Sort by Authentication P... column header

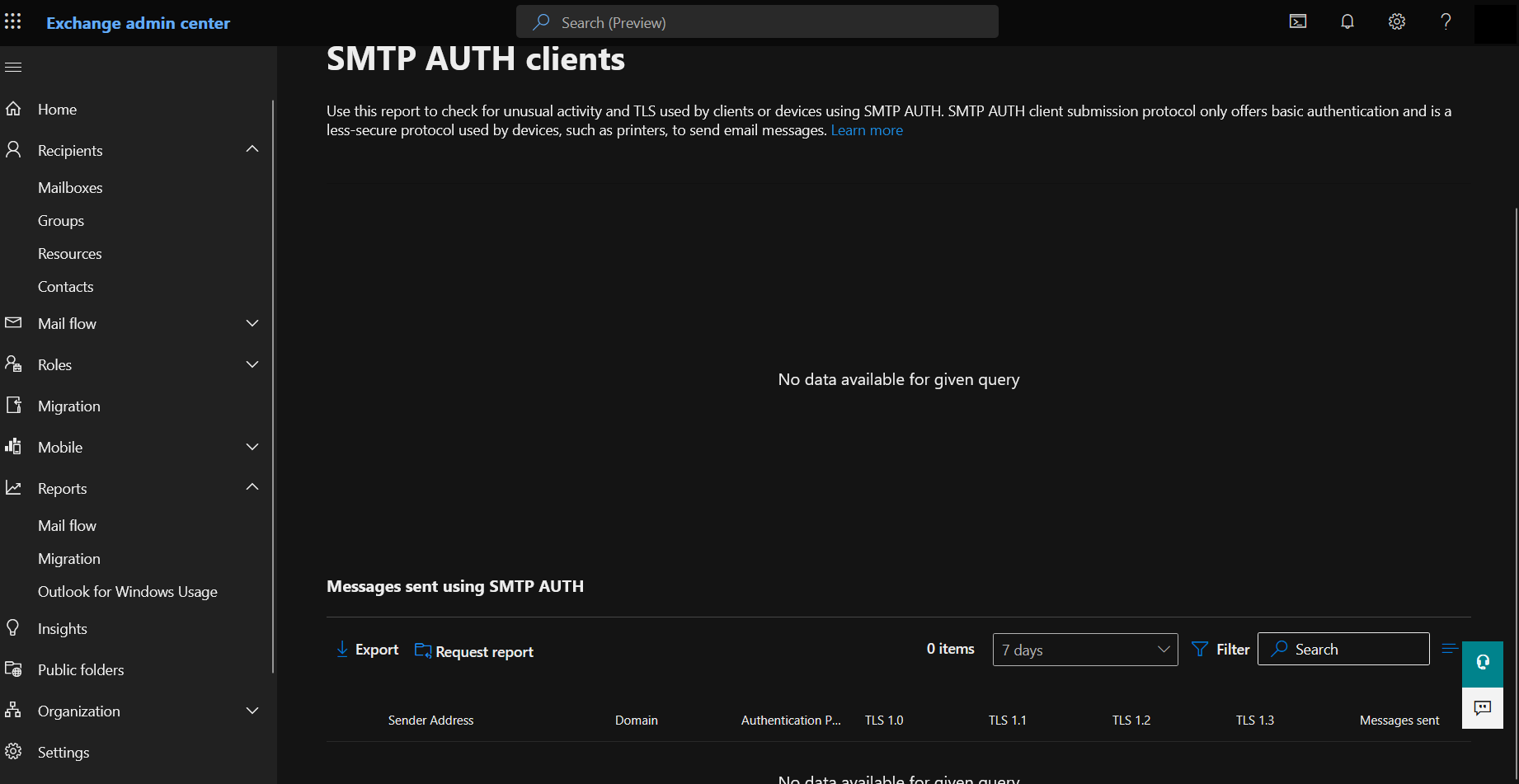pyautogui.click(x=791, y=721)
